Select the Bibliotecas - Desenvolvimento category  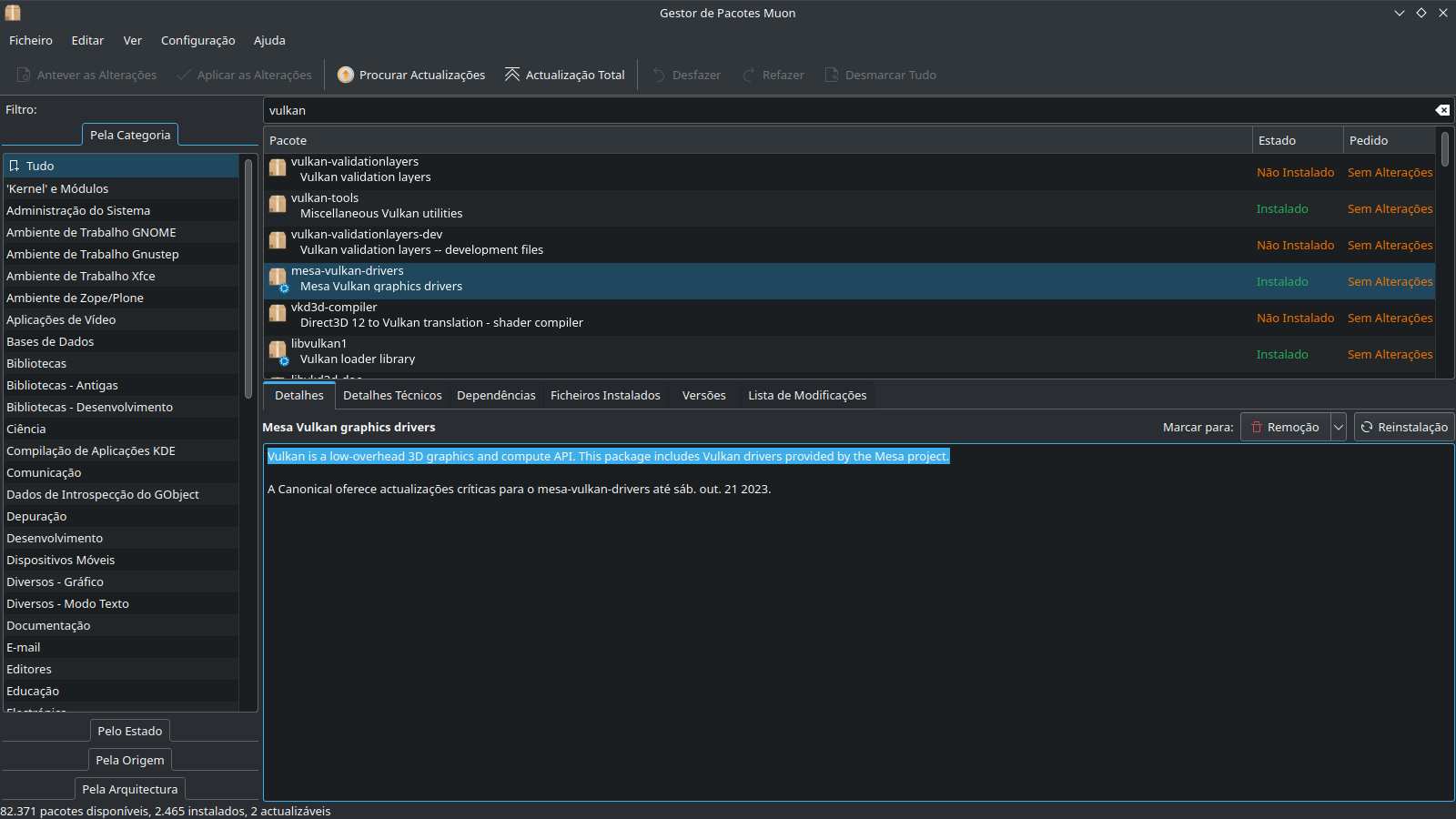click(121, 407)
